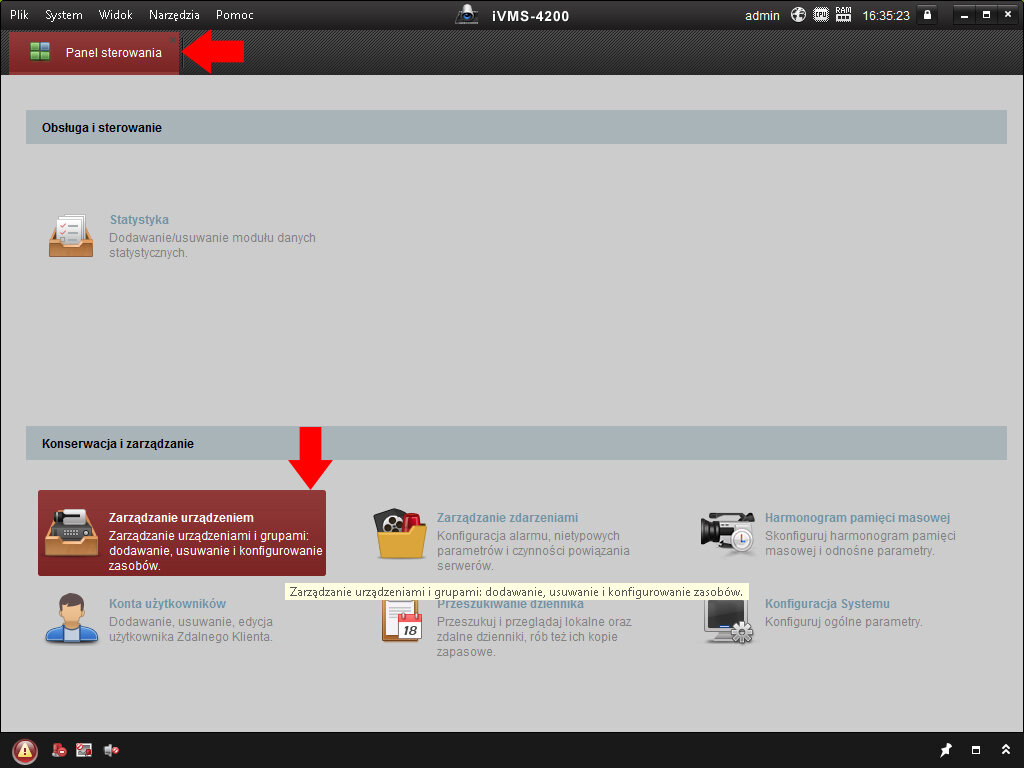
Task: Click the globe network status icon
Action: [798, 15]
